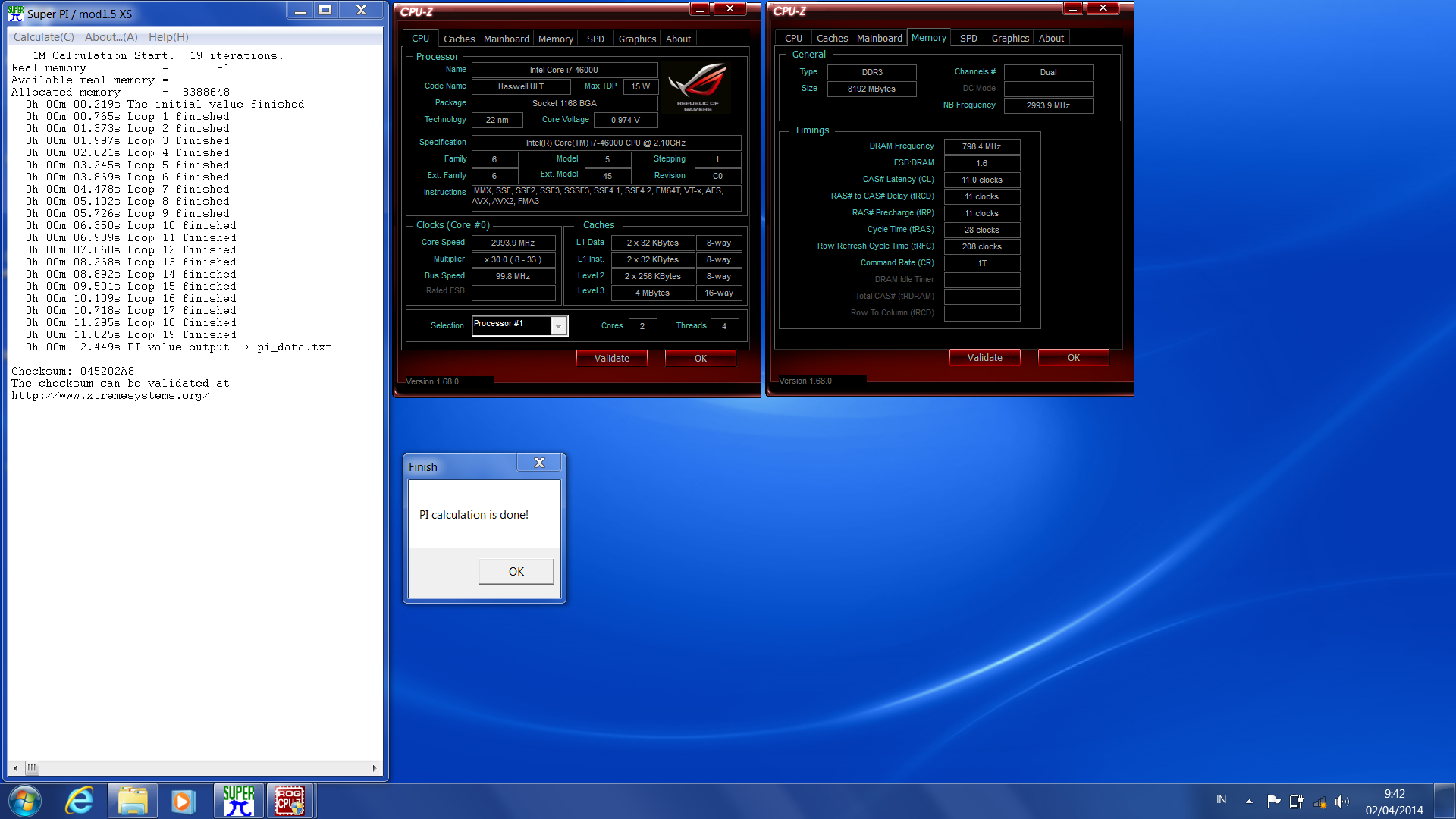Select Graphics tab in left CPU-Z window
The height and width of the screenshot is (819, 1456).
pos(637,39)
